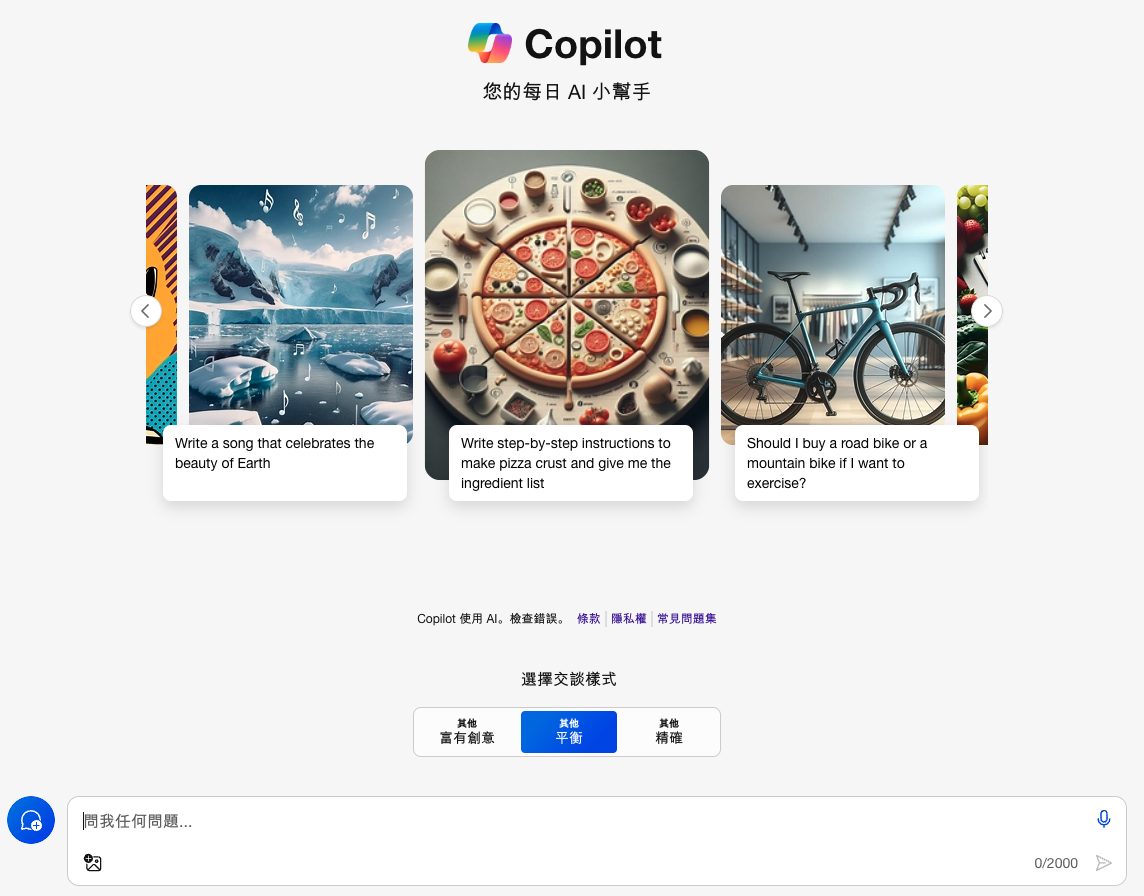Click the road bike or mountain bike prompt

point(857,463)
